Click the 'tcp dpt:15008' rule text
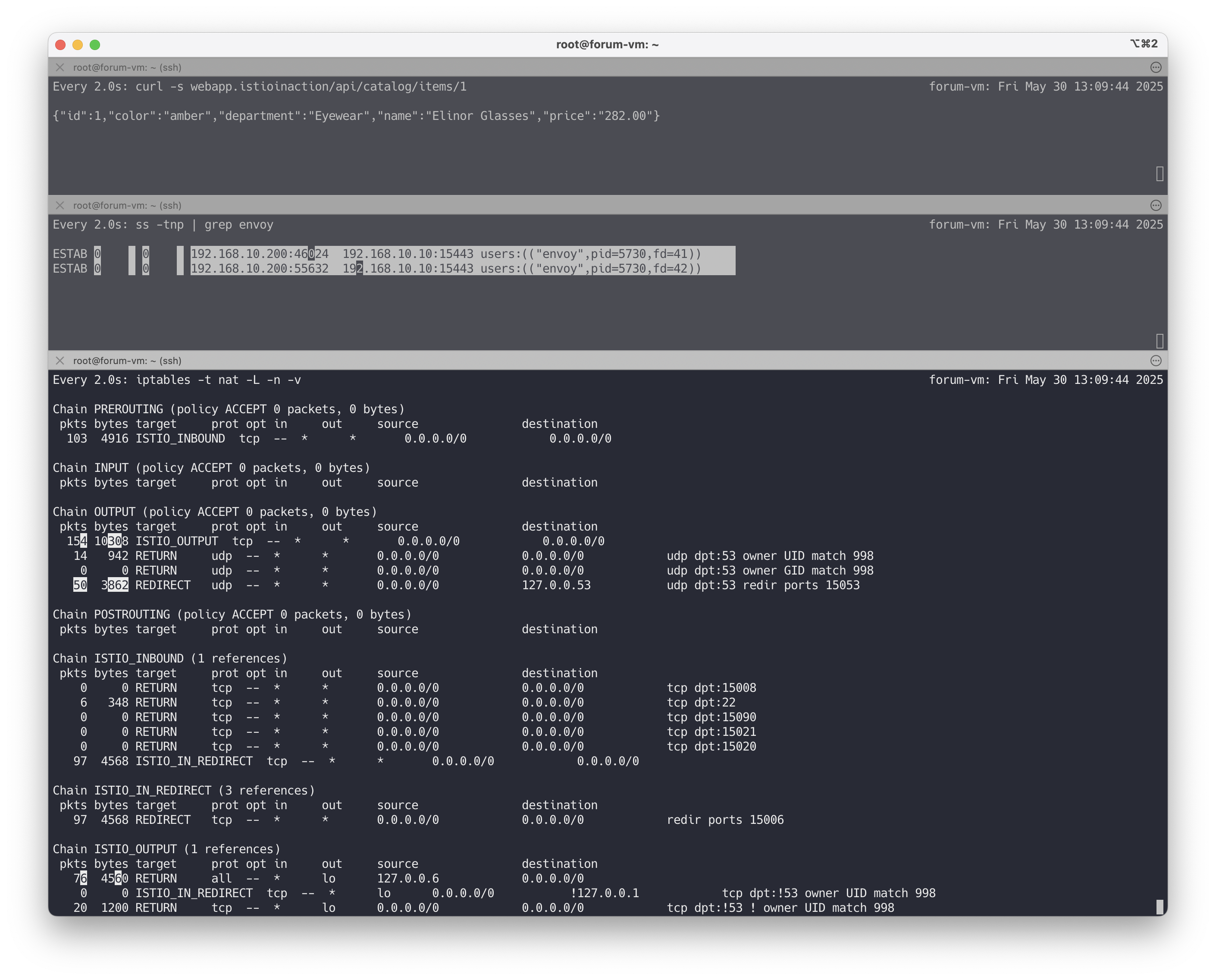1216x980 pixels. [x=711, y=688]
